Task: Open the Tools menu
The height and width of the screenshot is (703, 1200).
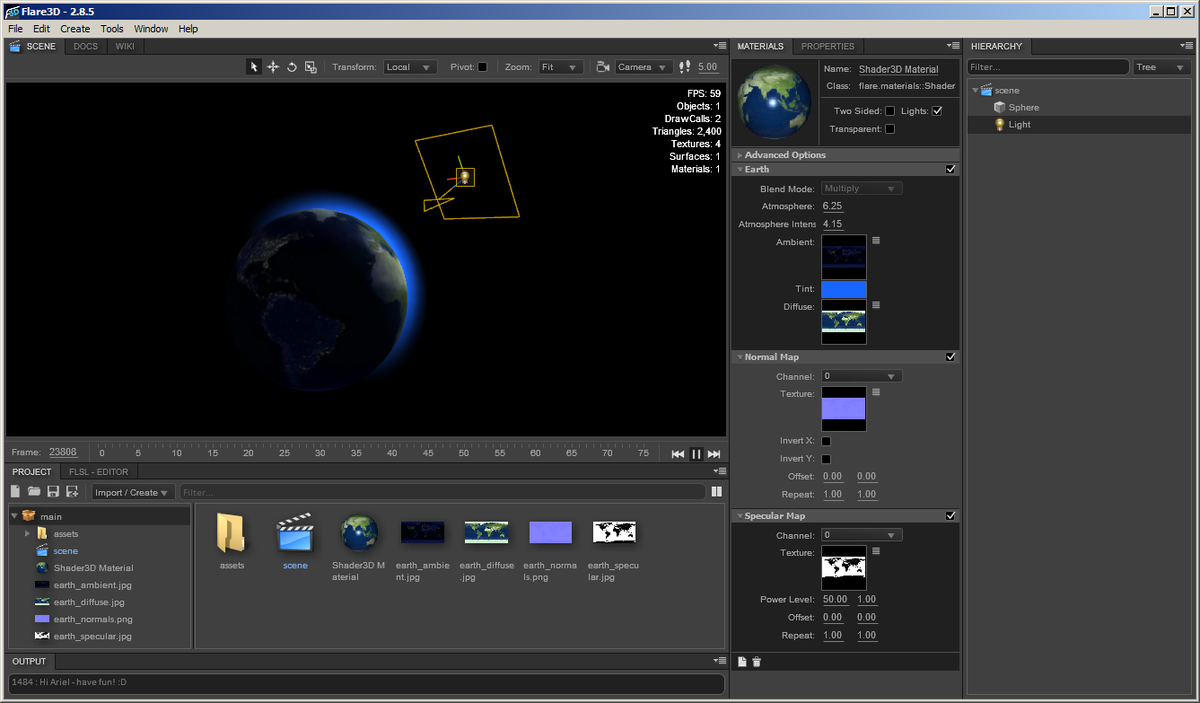Action: click(x=112, y=29)
